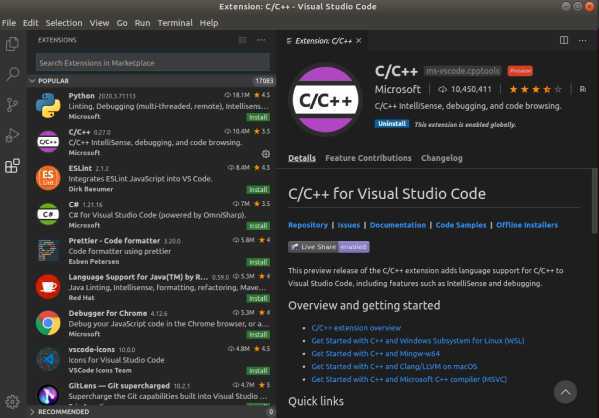Viewport: 599px width, 418px height.
Task: Click the Debugger for Chrome icon
Action: [x=48, y=323]
